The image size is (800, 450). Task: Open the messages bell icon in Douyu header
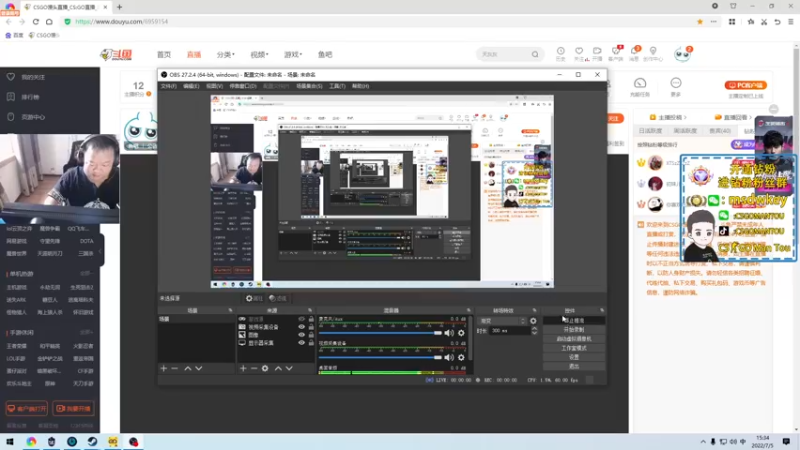pyautogui.click(x=634, y=51)
